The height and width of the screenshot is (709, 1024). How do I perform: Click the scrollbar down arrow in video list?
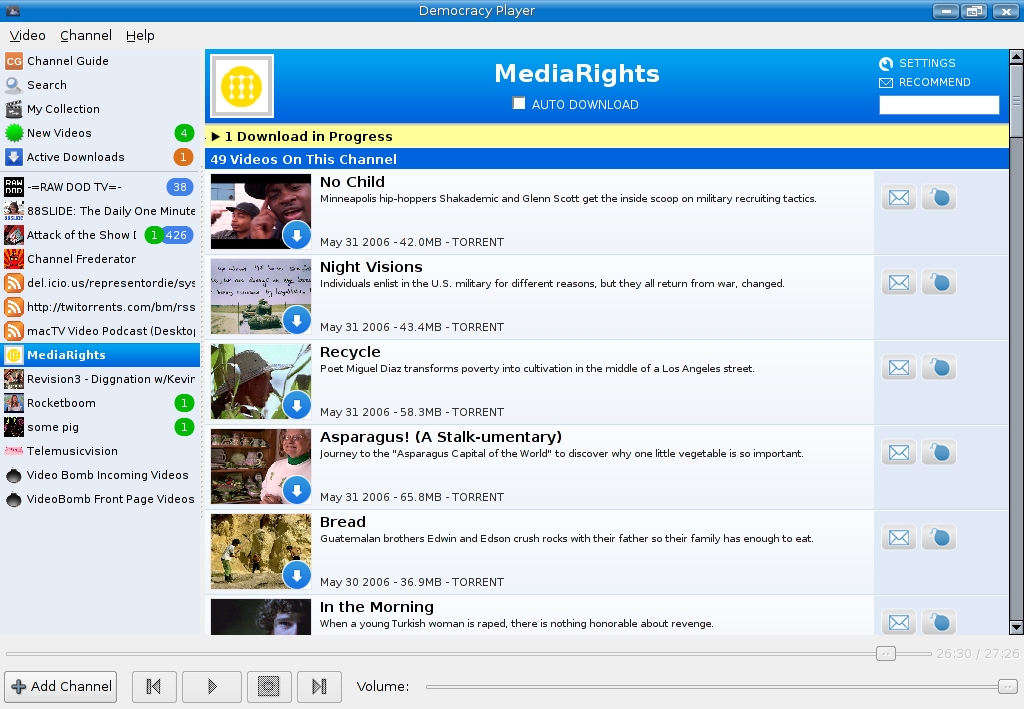point(1016,627)
